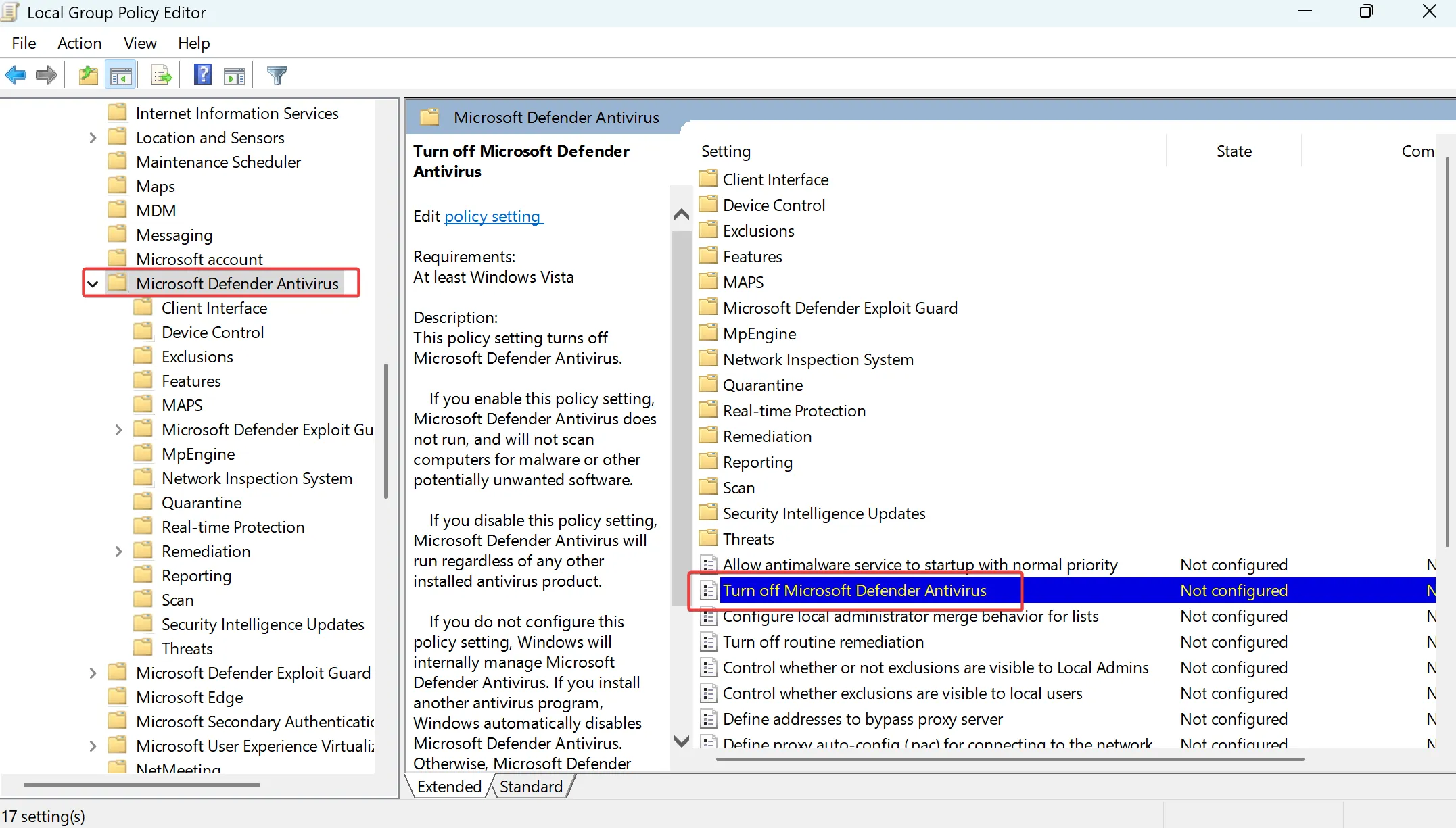Open the Action menu
Screen dimensions: 1456x828
click(79, 43)
